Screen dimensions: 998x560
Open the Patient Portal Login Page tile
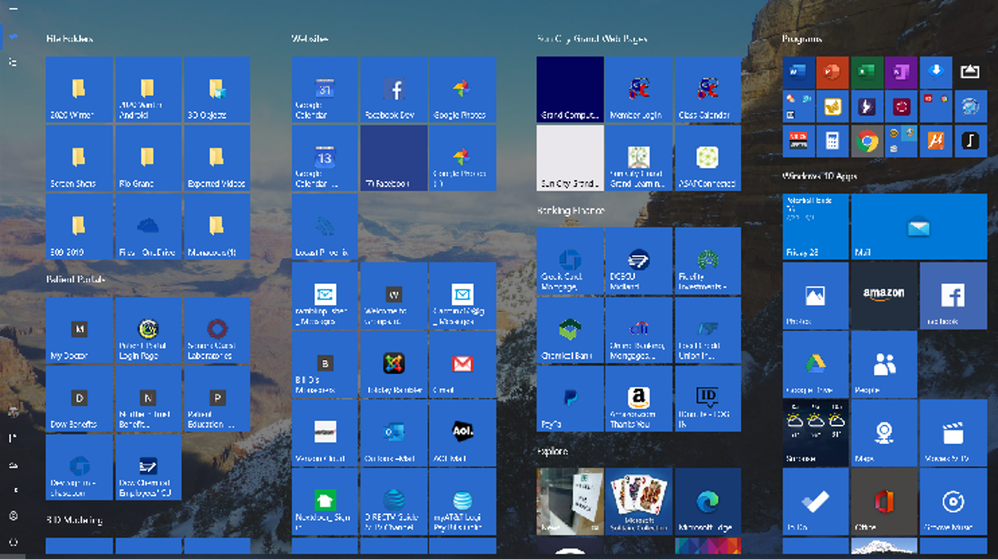[x=148, y=330]
